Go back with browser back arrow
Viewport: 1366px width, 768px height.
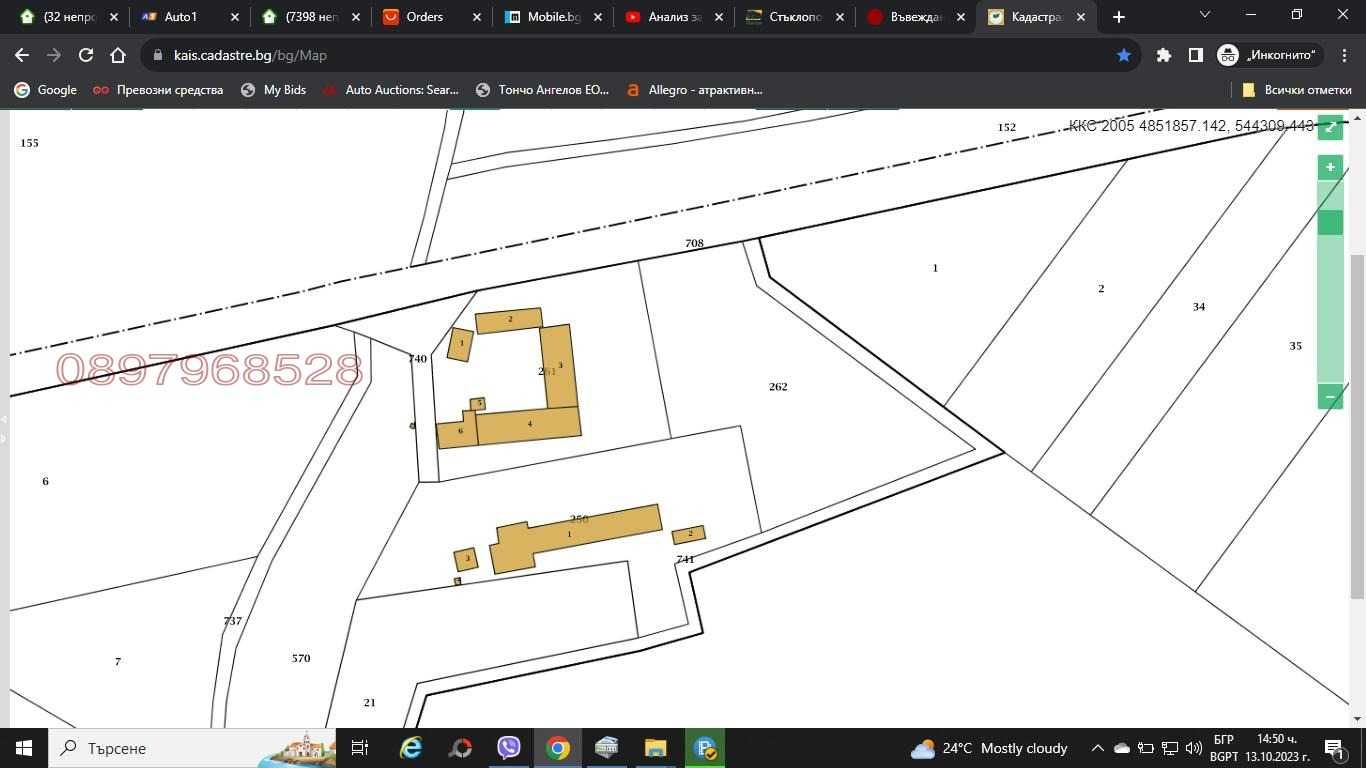point(22,55)
